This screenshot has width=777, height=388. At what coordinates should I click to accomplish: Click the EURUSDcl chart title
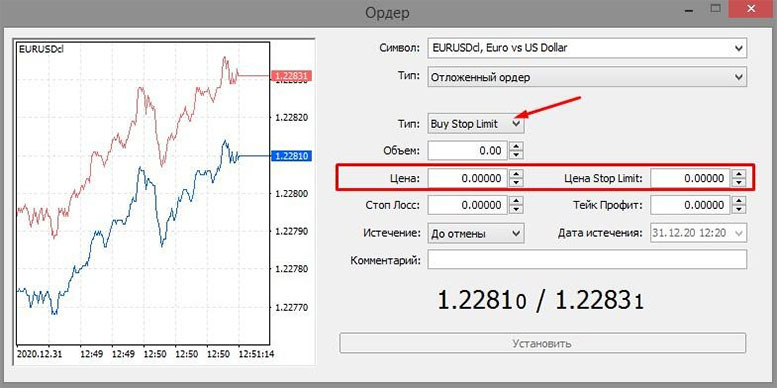pyautogui.click(x=41, y=49)
